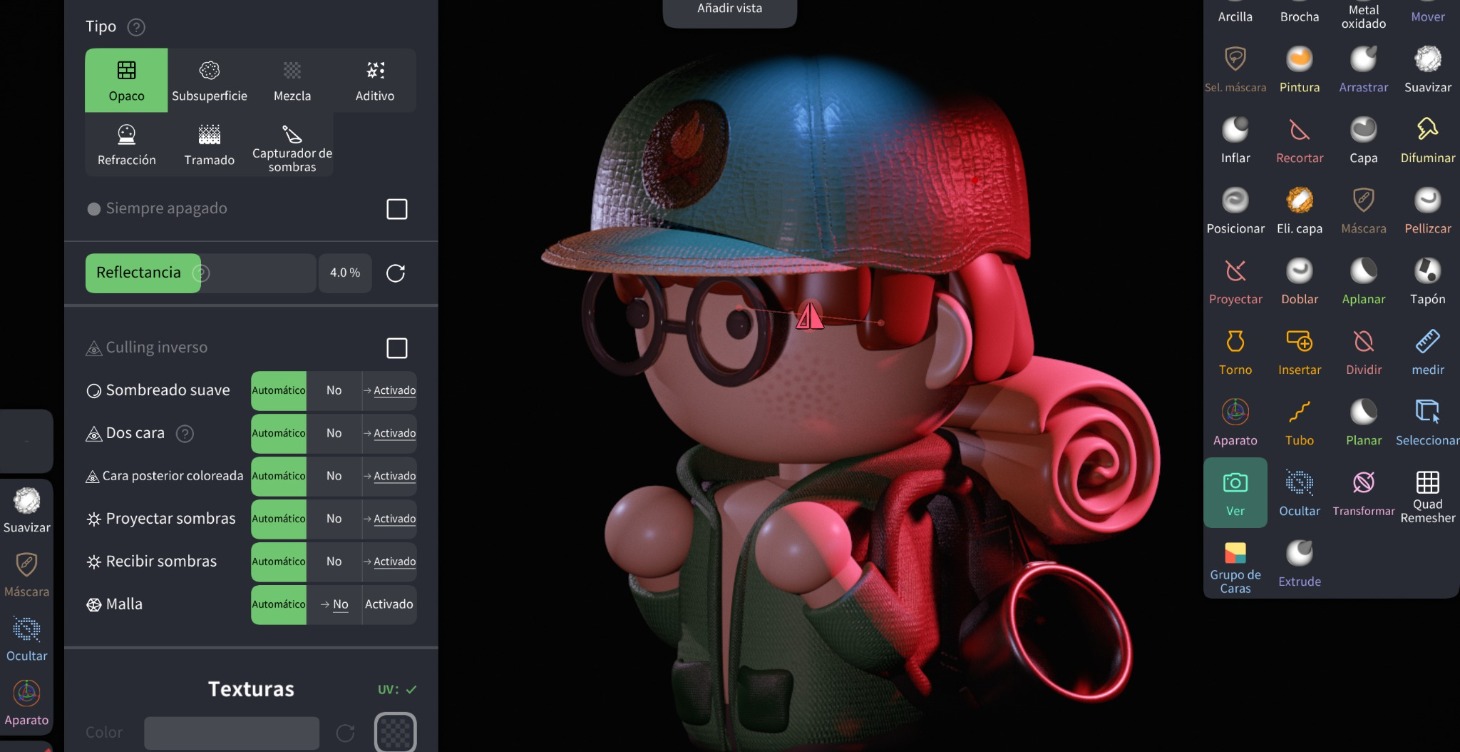The width and height of the screenshot is (1460, 752).
Task: Choose the Torno lathe tool
Action: [x=1235, y=353]
